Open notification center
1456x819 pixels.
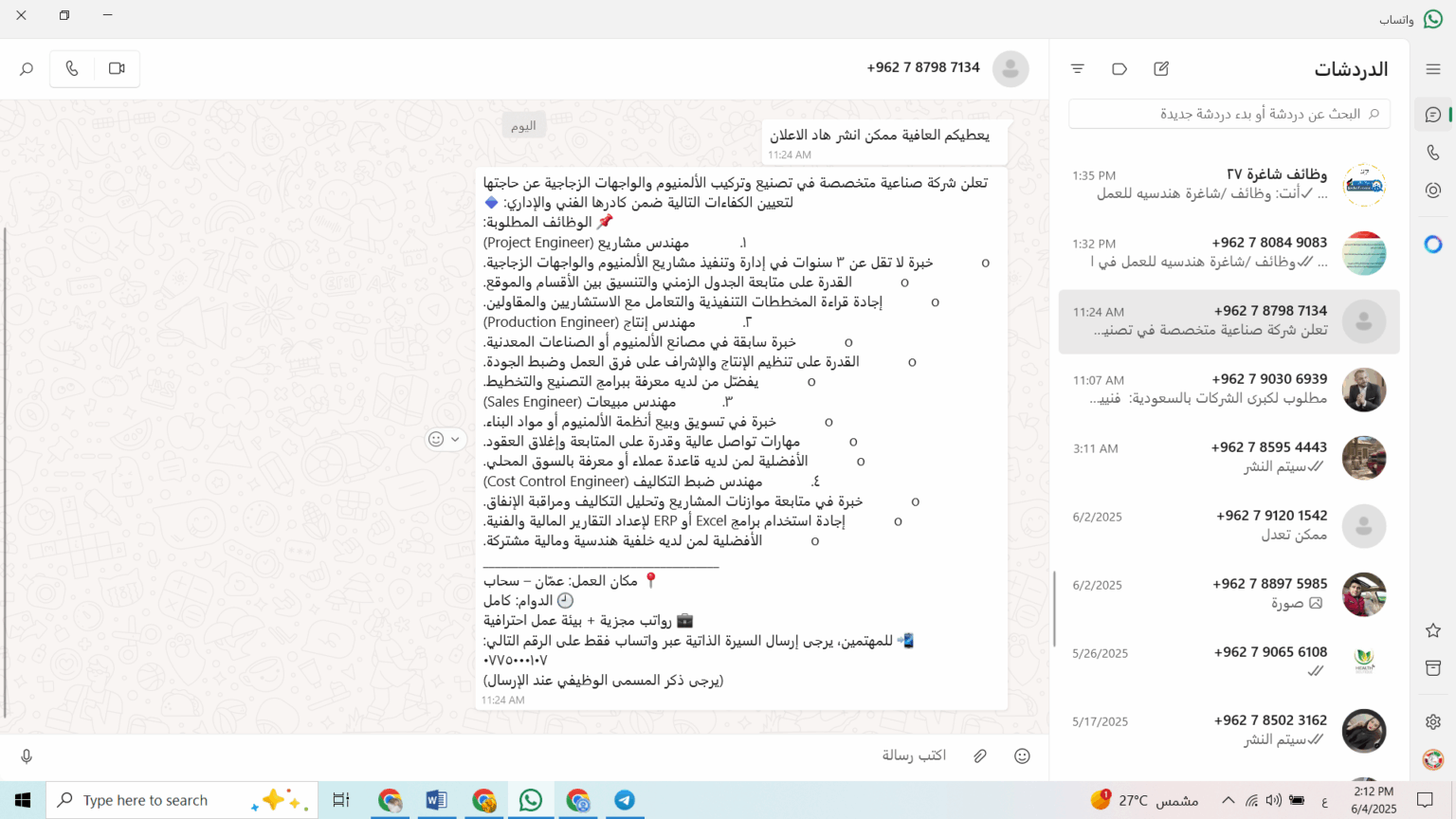[x=1425, y=800]
